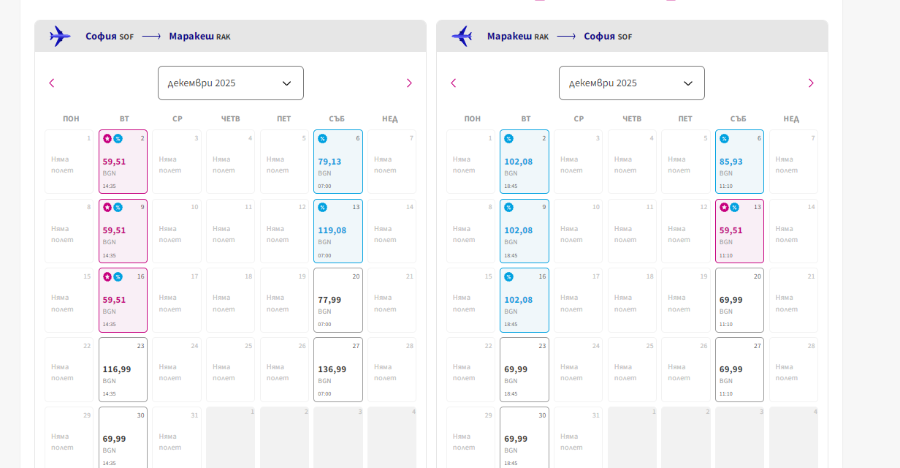Click the chevron in the return month selector
This screenshot has height=468, width=900.
coord(688,83)
